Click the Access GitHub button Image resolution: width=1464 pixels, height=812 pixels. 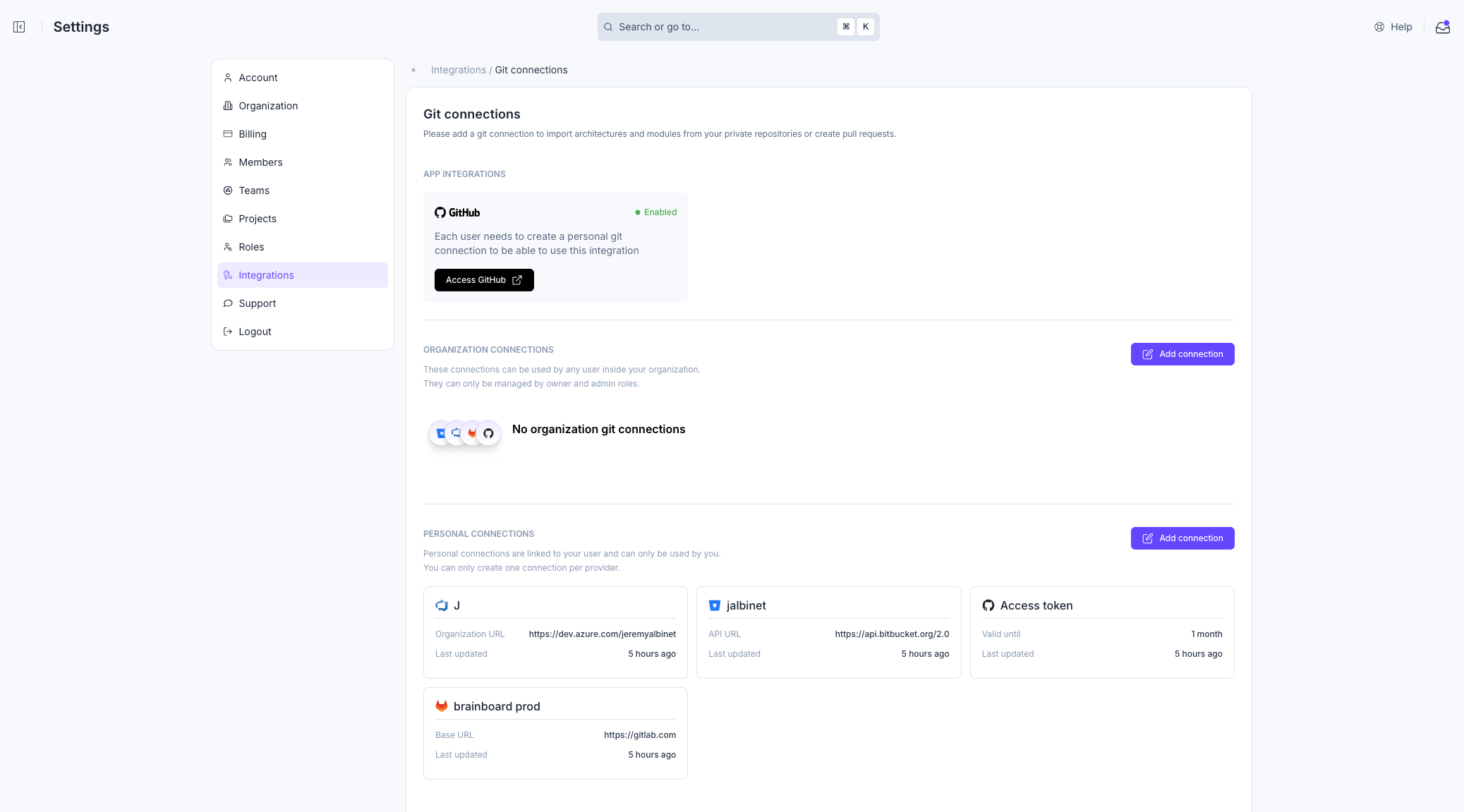point(484,280)
